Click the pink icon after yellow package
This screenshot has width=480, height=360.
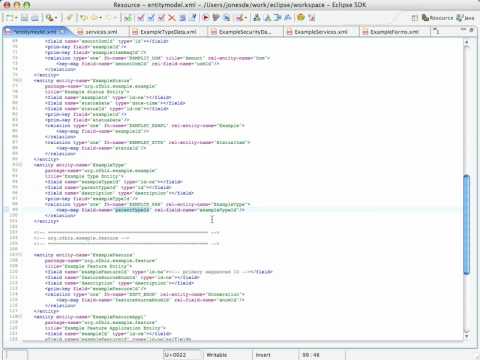coord(312,18)
